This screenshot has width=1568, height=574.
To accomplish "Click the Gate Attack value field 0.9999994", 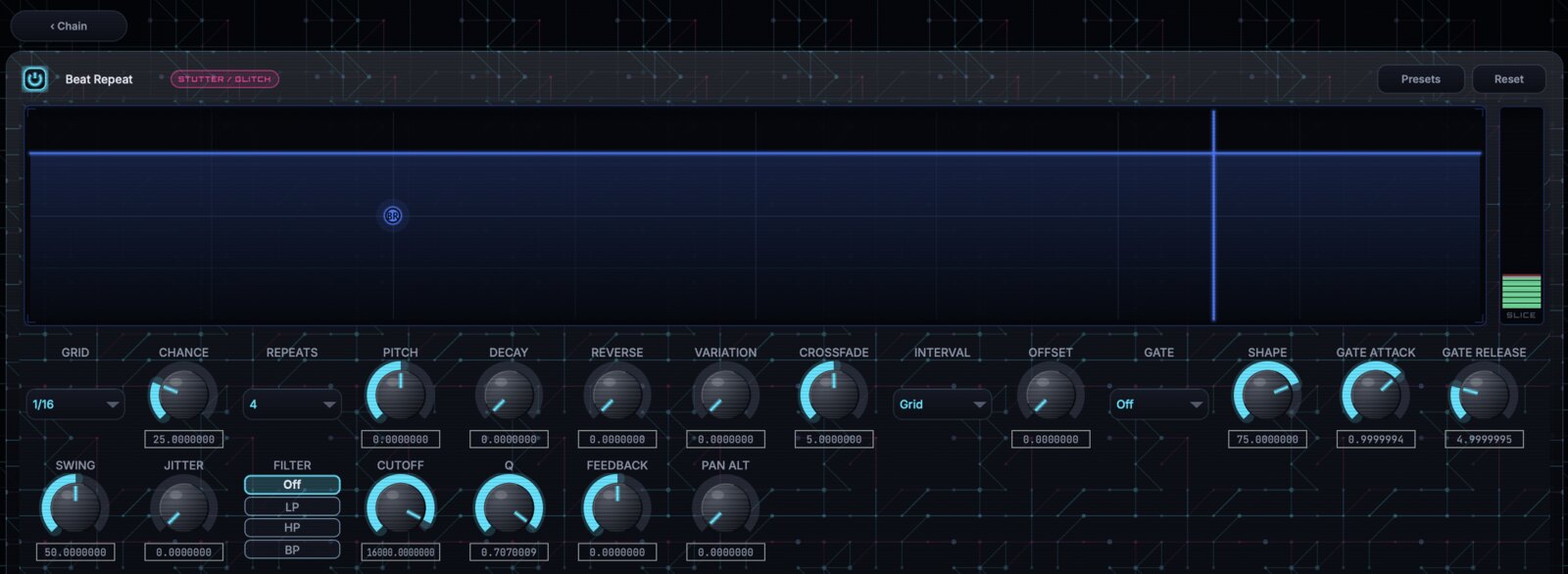I will tap(1376, 440).
